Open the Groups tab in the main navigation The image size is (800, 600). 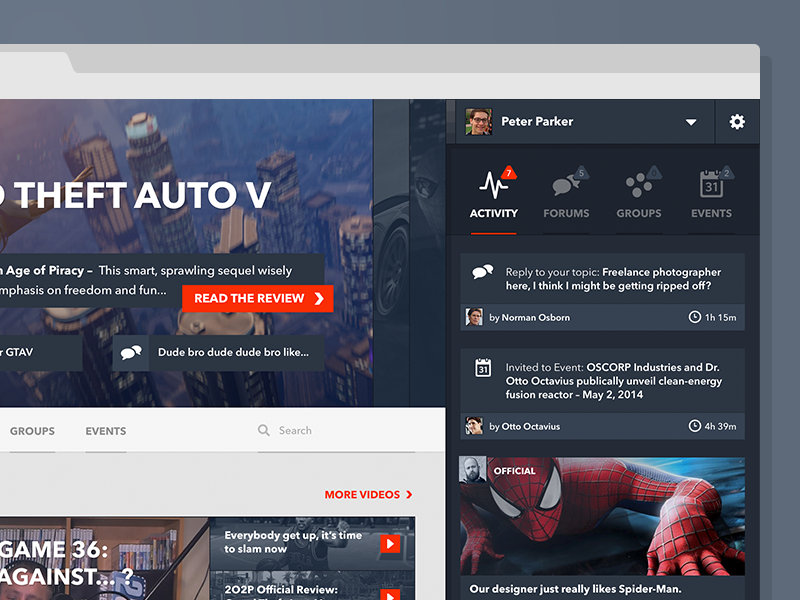tap(32, 431)
